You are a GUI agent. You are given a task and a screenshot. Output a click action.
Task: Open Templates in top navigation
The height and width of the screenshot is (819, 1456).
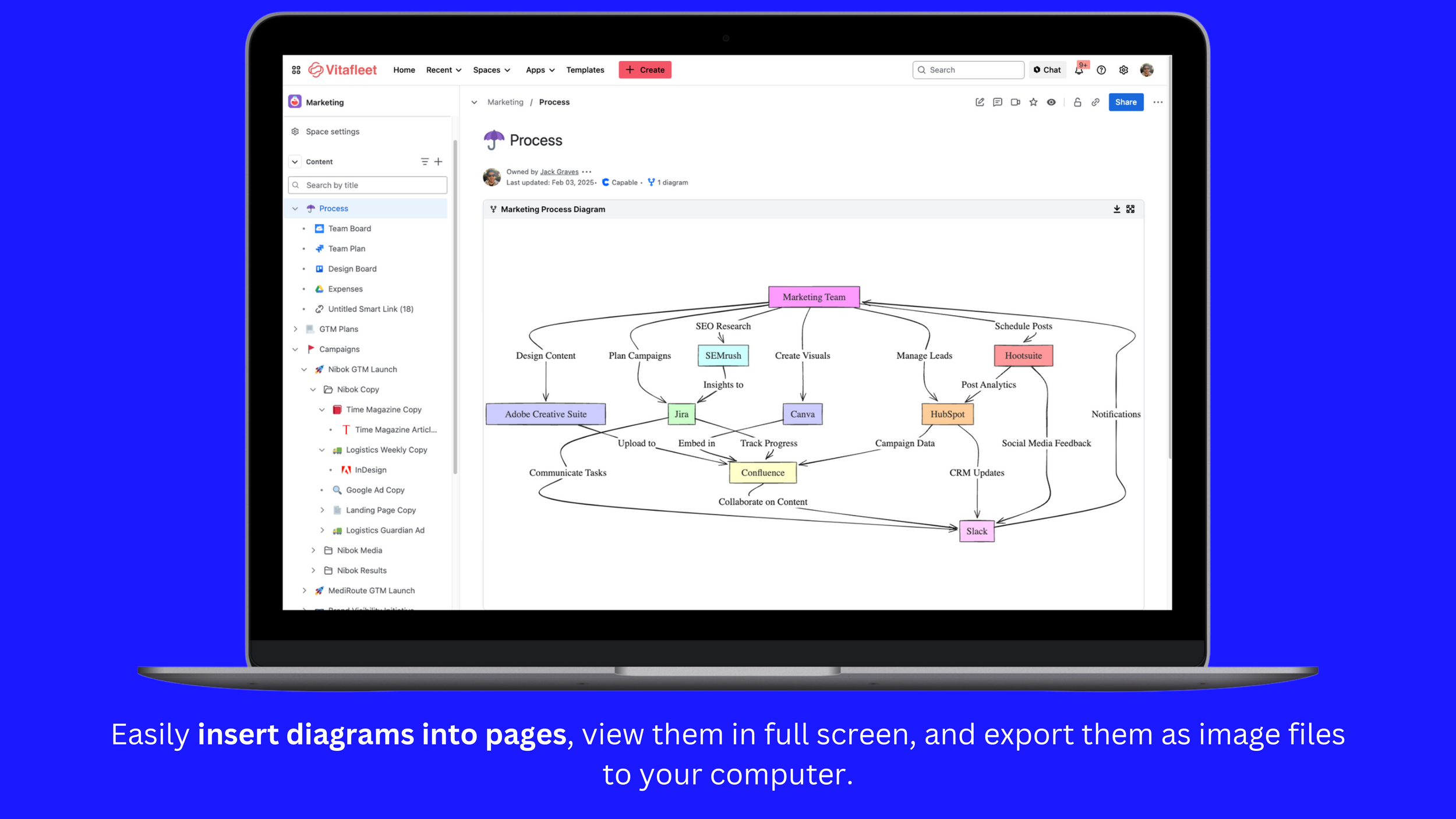coord(585,70)
